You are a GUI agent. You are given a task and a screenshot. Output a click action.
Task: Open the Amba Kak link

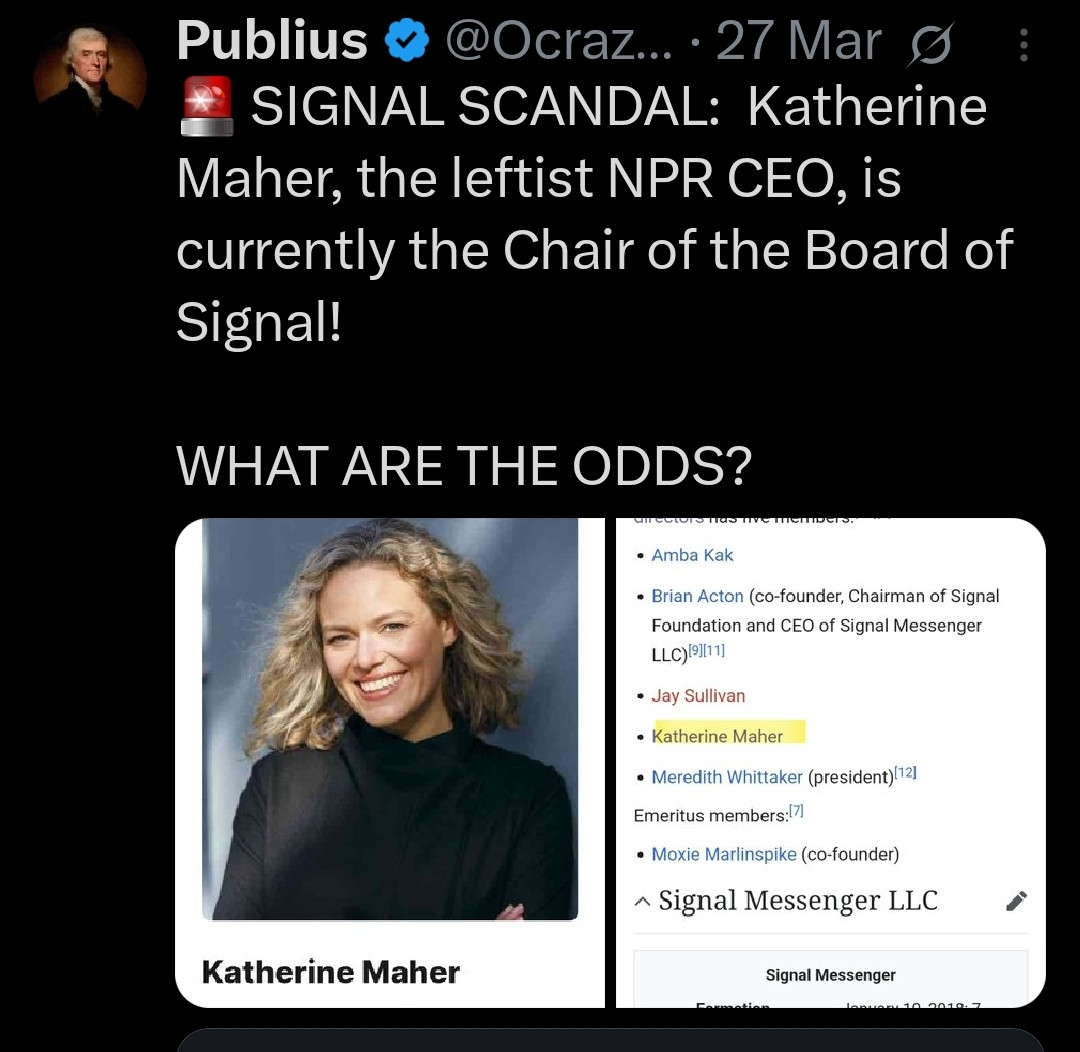pyautogui.click(x=692, y=555)
